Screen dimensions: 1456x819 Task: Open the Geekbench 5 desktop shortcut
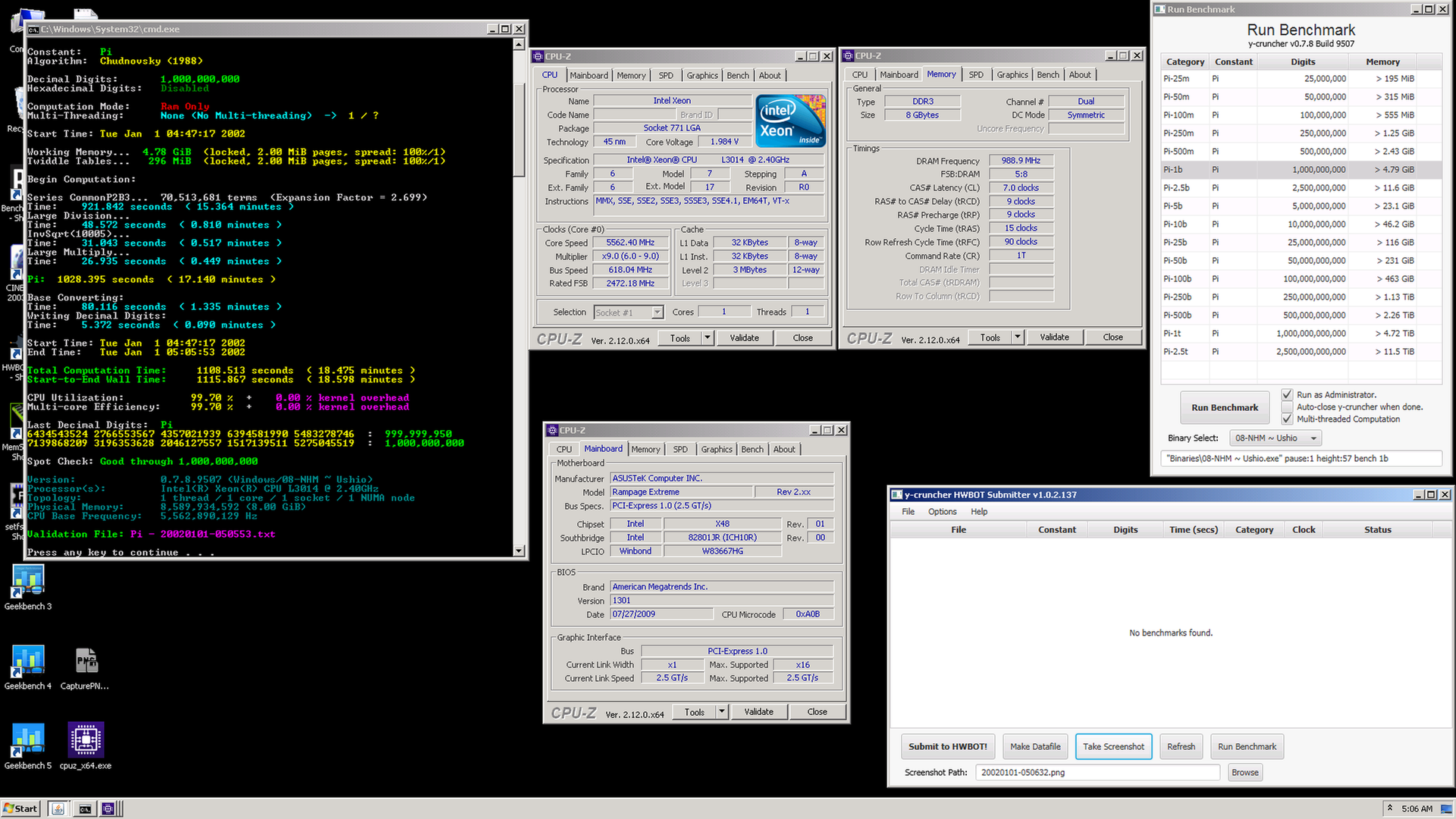tap(28, 747)
